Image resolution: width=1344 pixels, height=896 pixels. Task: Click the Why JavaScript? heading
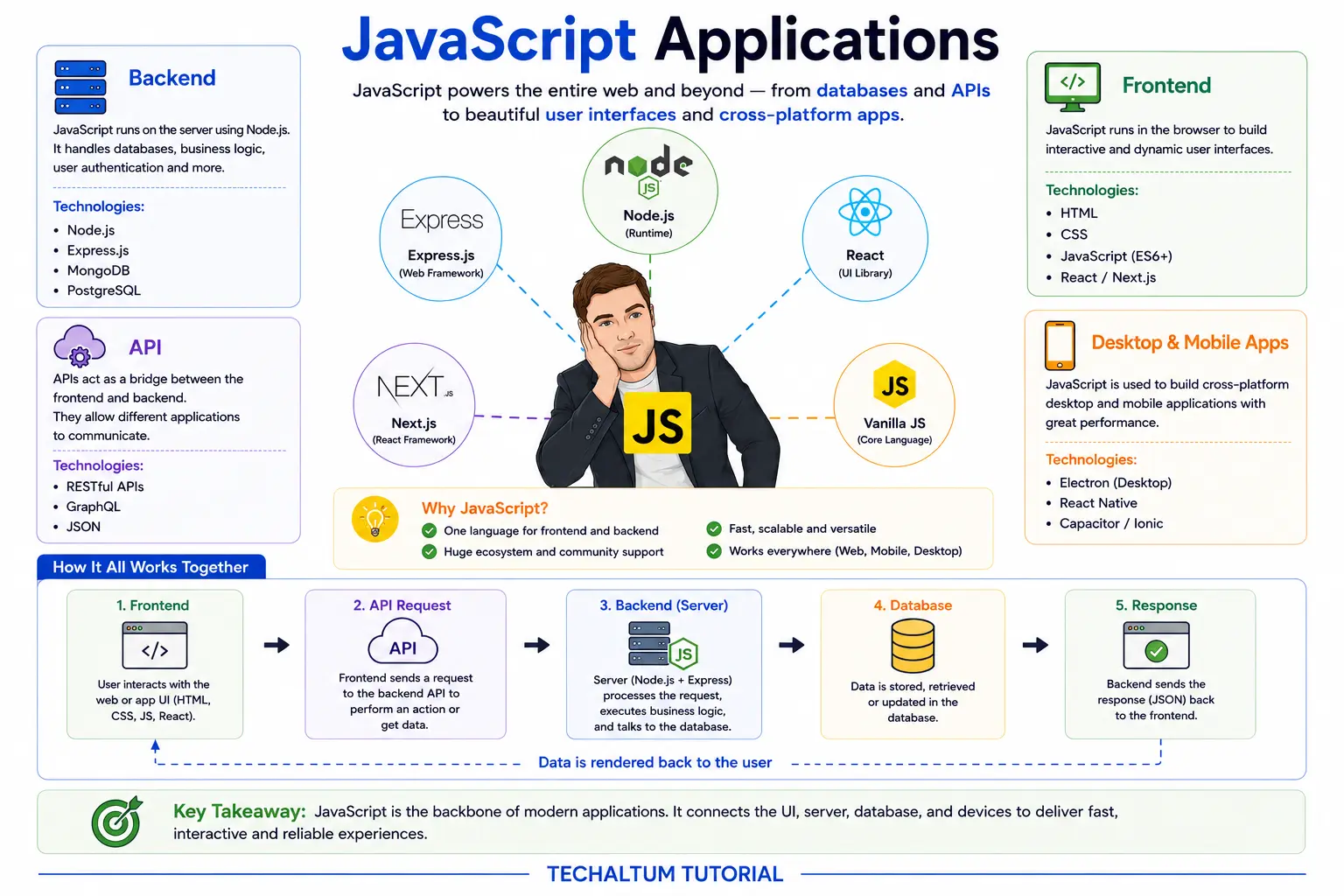(x=485, y=508)
